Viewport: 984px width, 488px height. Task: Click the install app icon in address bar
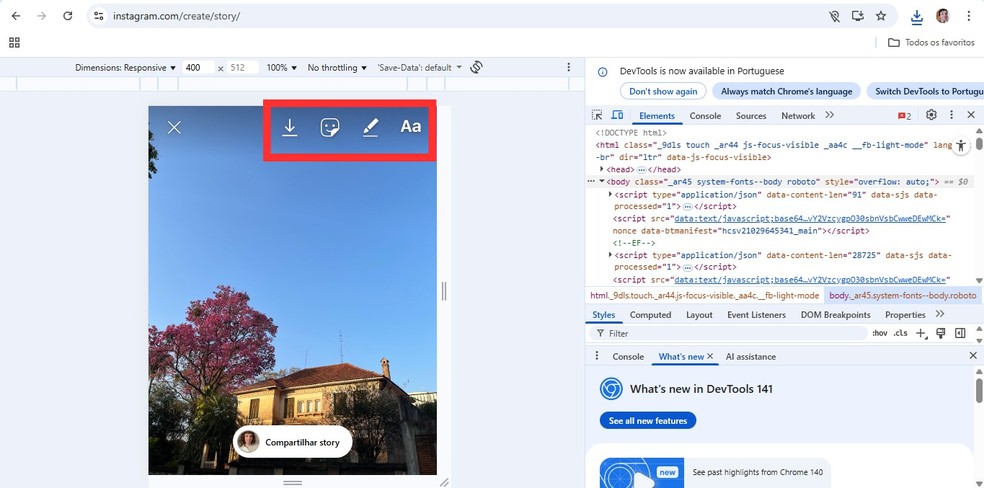858,16
